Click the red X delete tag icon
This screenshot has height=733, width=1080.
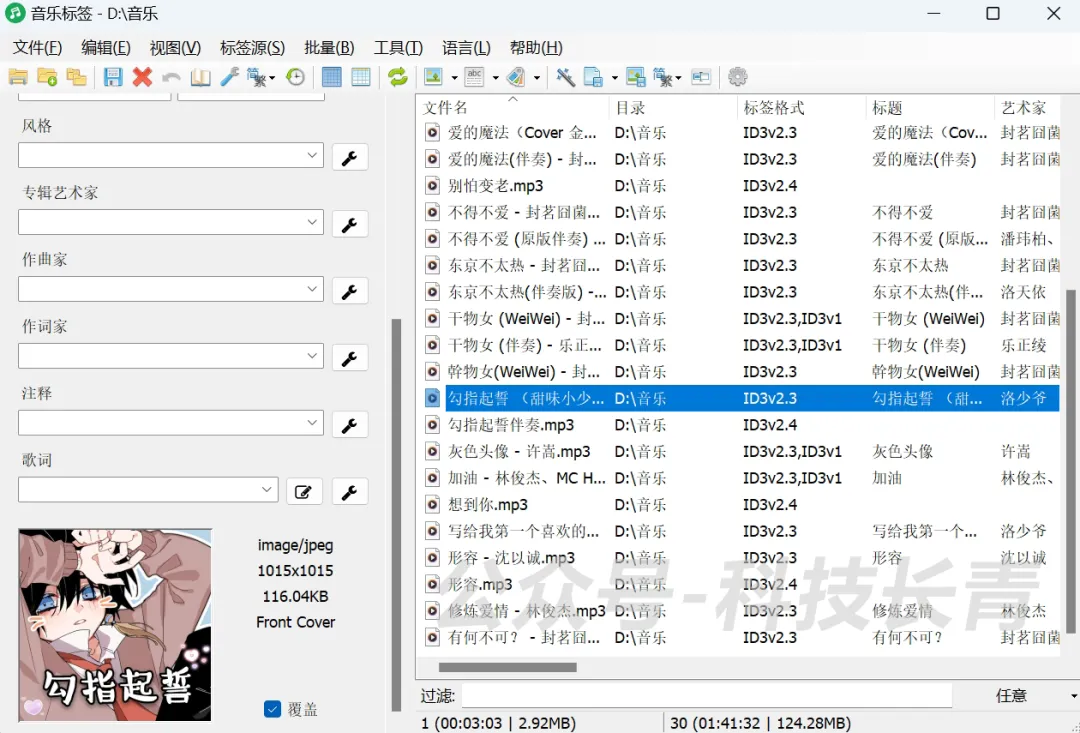point(142,77)
